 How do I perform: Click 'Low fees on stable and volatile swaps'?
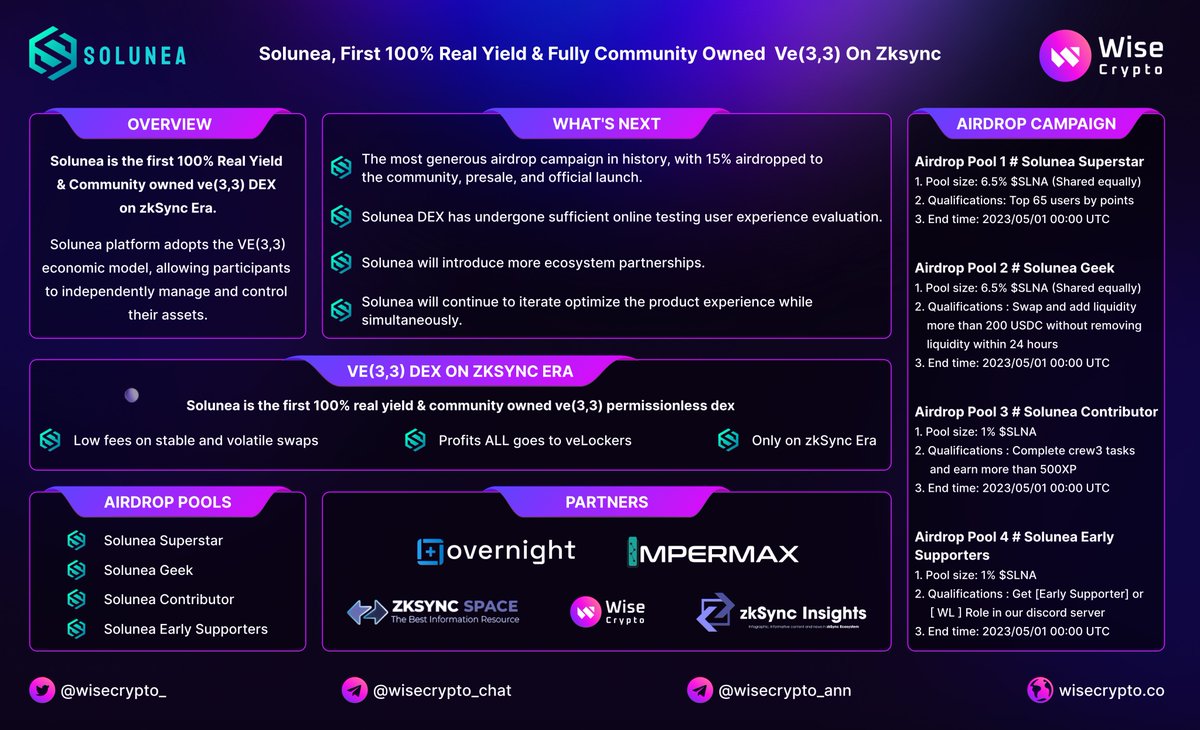196,440
